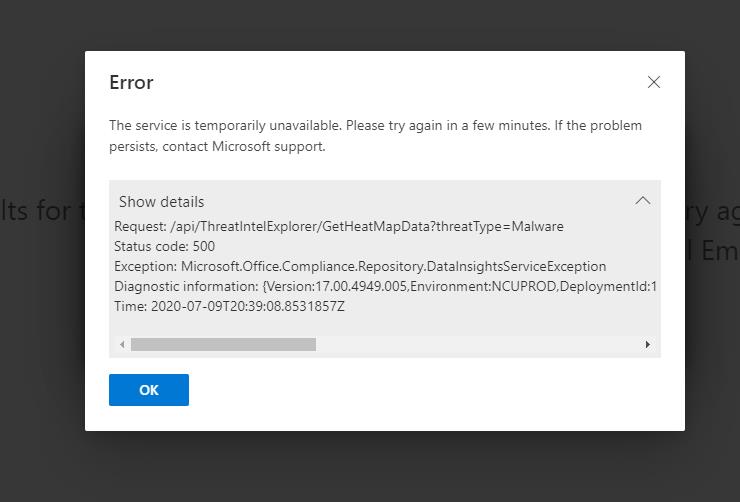Screen dimensions: 740x502
Task: Click the Error dialog title
Action: 131,82
